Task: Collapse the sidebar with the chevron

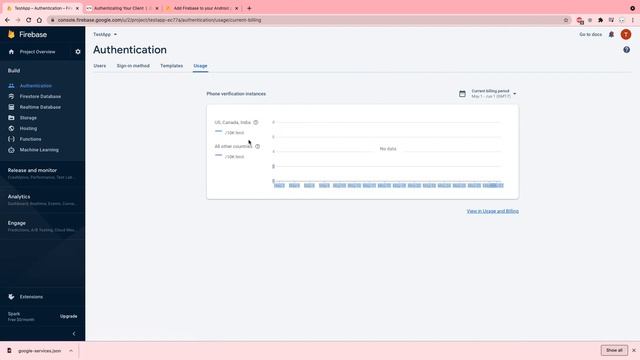Action: coord(74,333)
